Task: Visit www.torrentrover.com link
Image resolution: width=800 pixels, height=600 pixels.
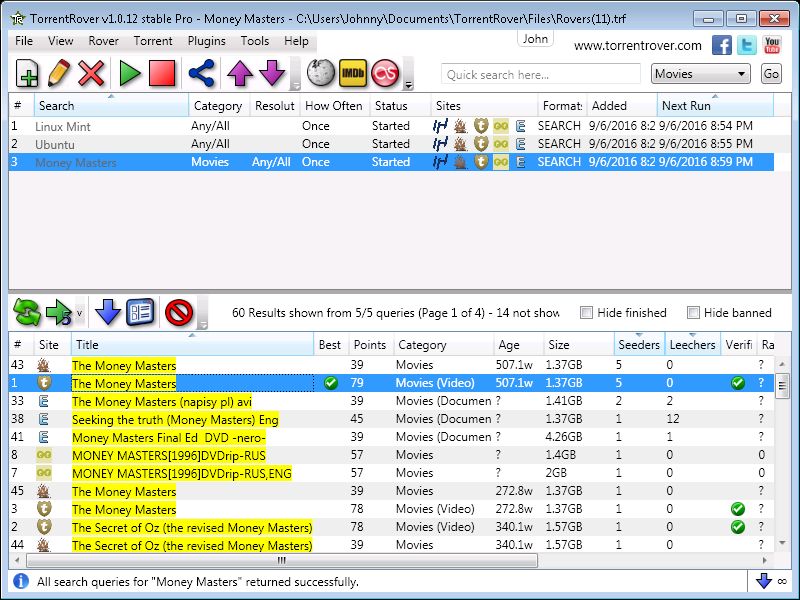Action: click(x=637, y=45)
